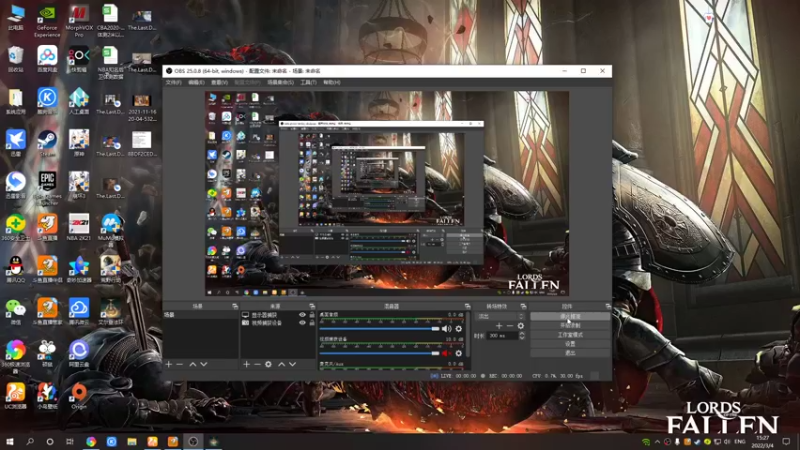This screenshot has height=450, width=800.
Task: Open File menu in OBS
Action: [x=173, y=82]
